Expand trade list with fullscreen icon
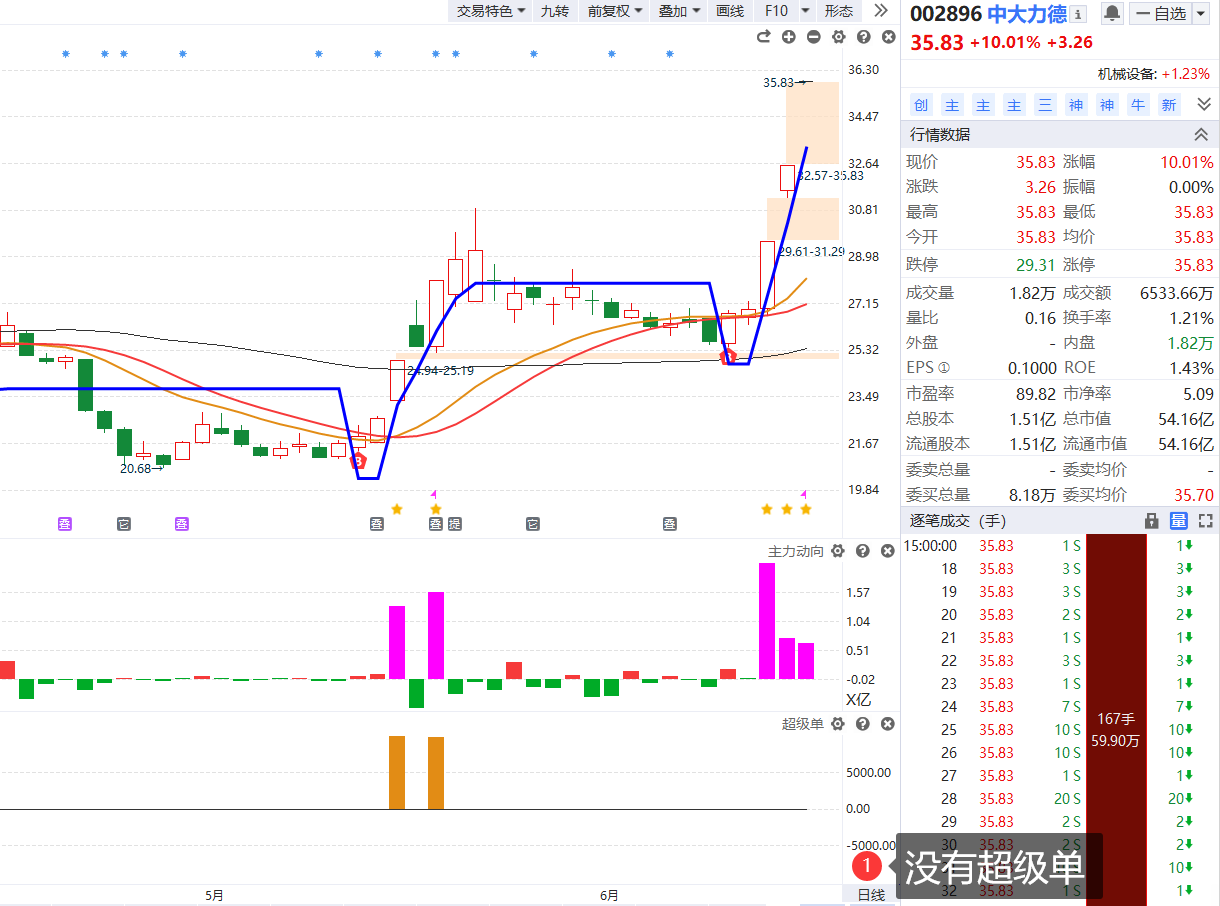Screen dimensions: 1220x906 pyautogui.click(x=1205, y=520)
